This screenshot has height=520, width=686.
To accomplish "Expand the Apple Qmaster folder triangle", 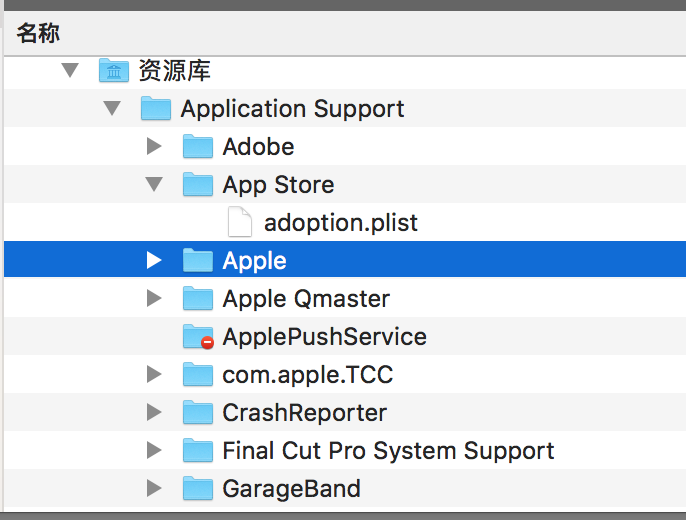I will (x=154, y=298).
